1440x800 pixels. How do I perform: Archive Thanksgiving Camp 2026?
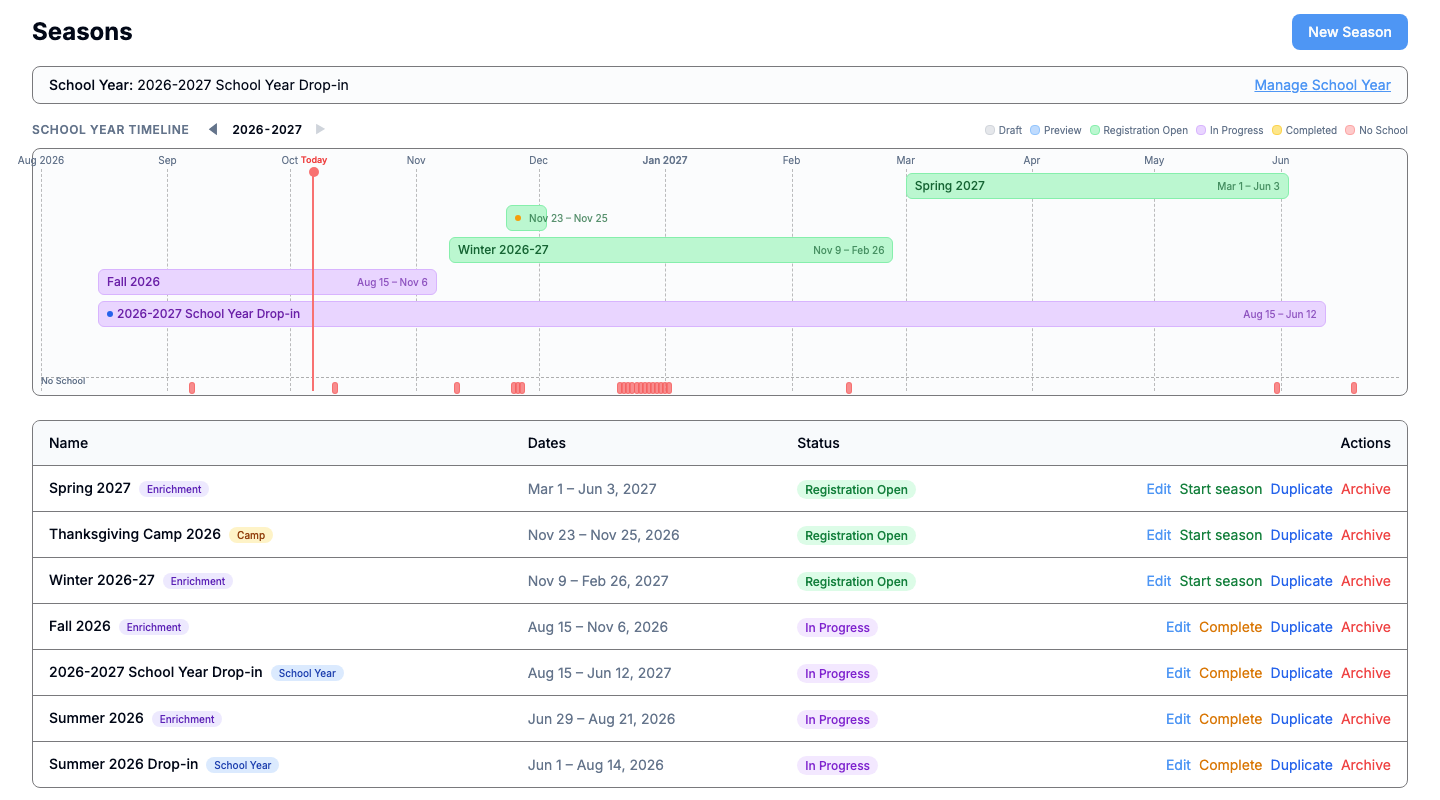[x=1366, y=535]
